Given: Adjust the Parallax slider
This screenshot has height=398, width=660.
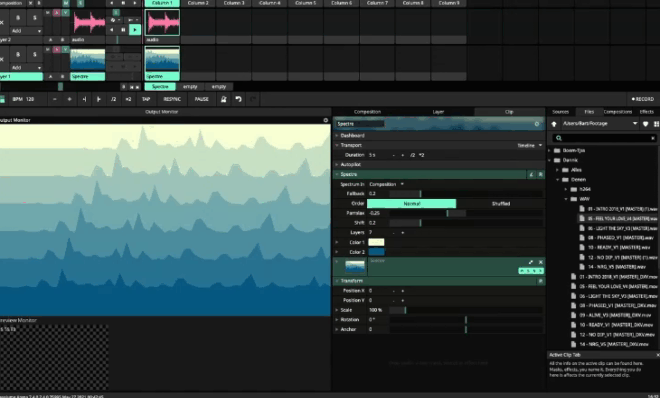Looking at the screenshot, I should 466,213.
